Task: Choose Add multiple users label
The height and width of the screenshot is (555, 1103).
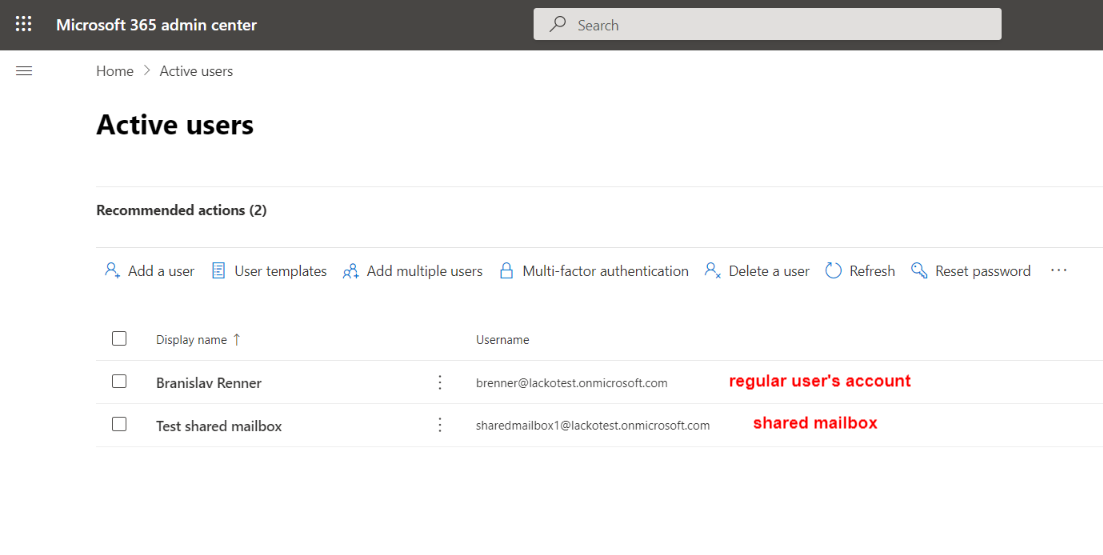Action: point(425,271)
